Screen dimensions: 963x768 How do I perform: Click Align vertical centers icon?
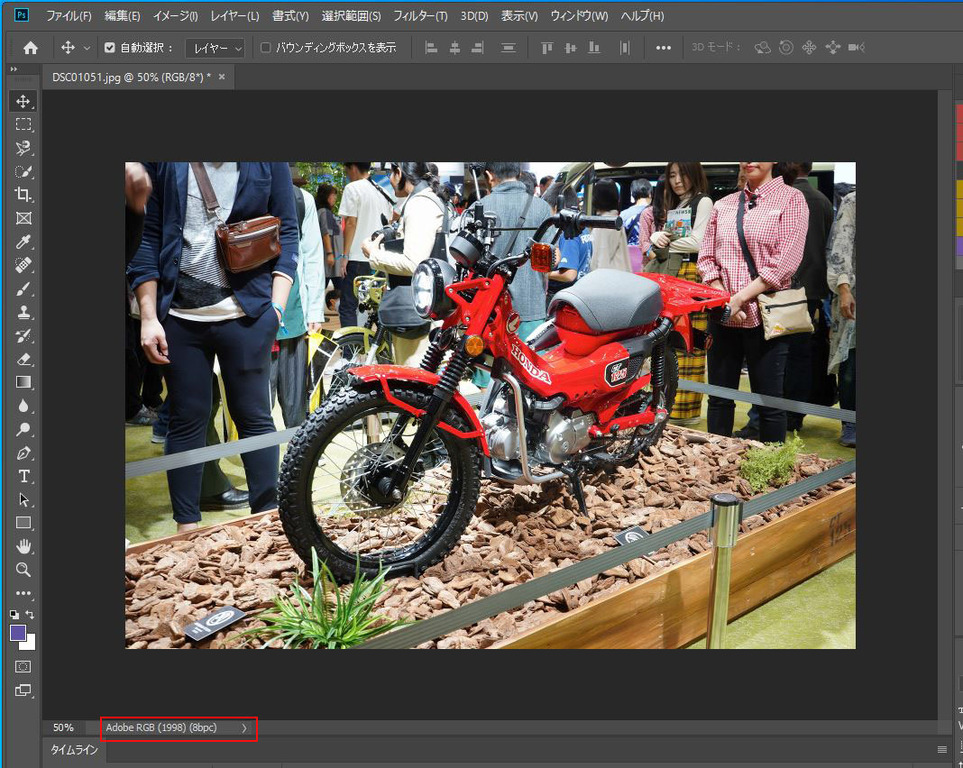[571, 48]
